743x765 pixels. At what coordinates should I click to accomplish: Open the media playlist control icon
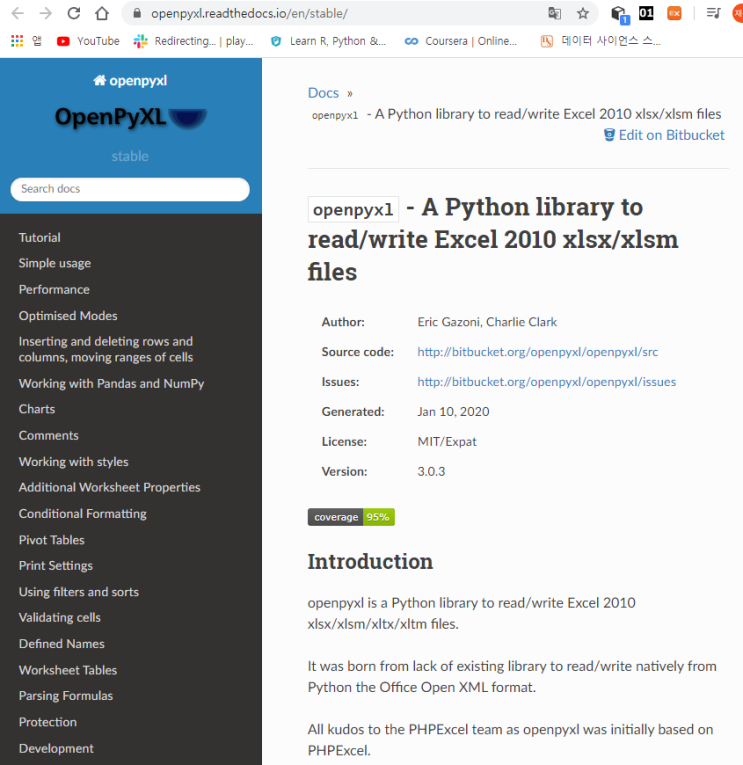[714, 13]
